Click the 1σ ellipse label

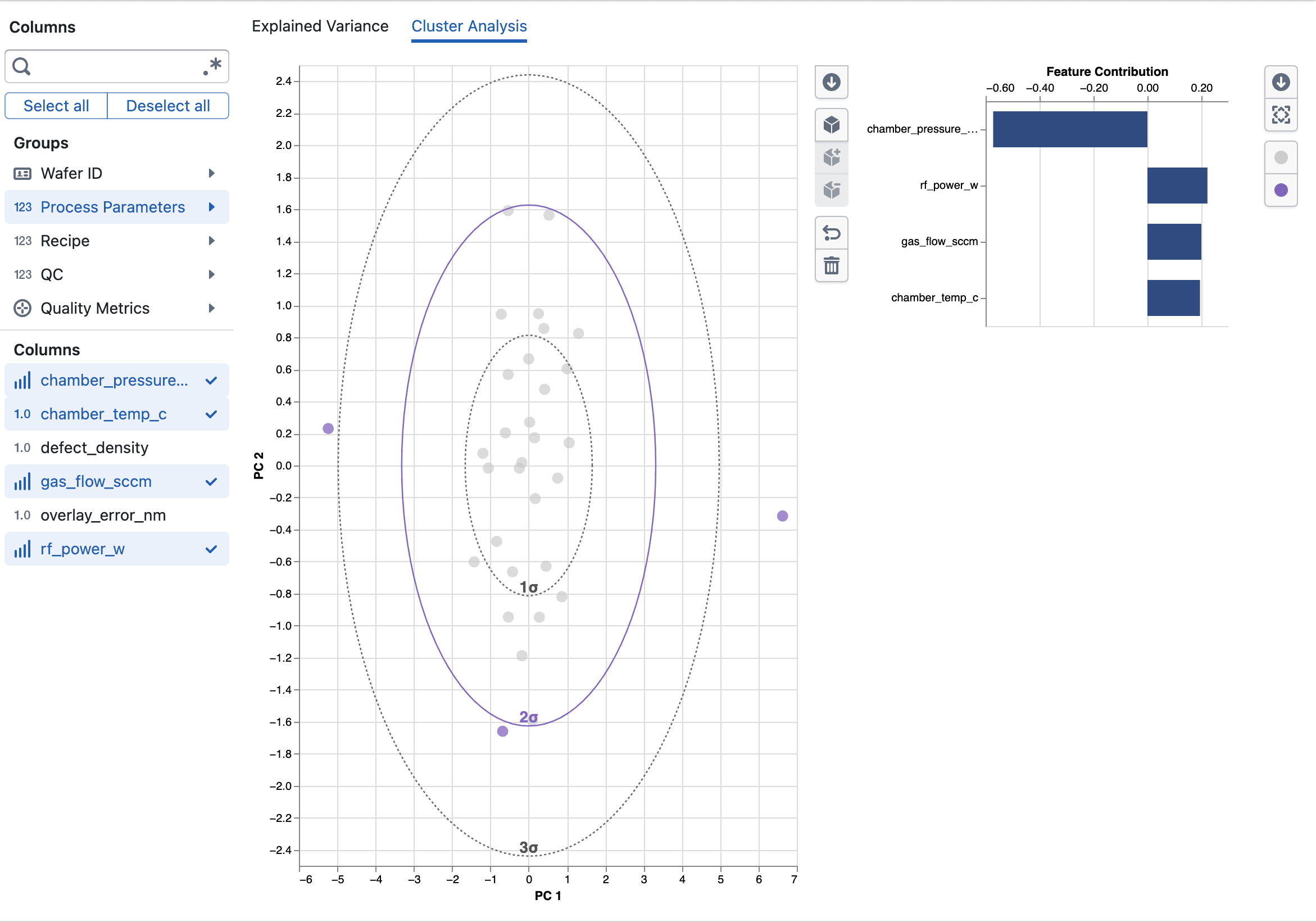(528, 587)
